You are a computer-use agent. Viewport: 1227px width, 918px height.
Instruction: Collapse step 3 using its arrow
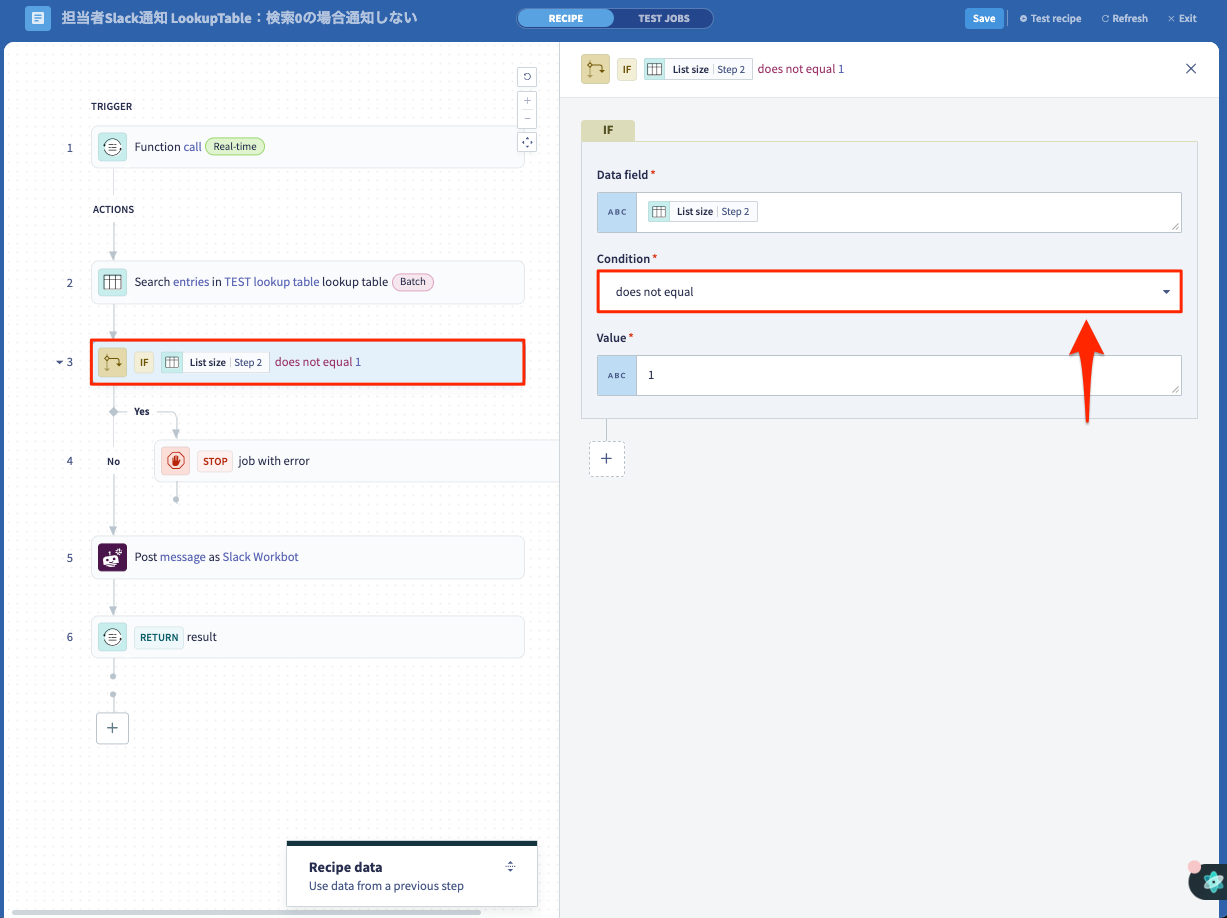tap(59, 362)
